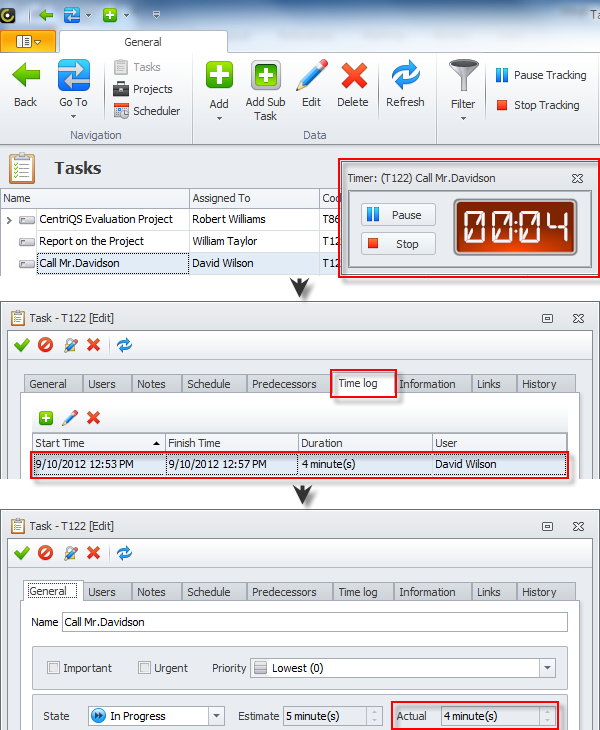Viewport: 600px width, 730px height.
Task: Click quick access Go To swap icon
Action: tap(72, 15)
